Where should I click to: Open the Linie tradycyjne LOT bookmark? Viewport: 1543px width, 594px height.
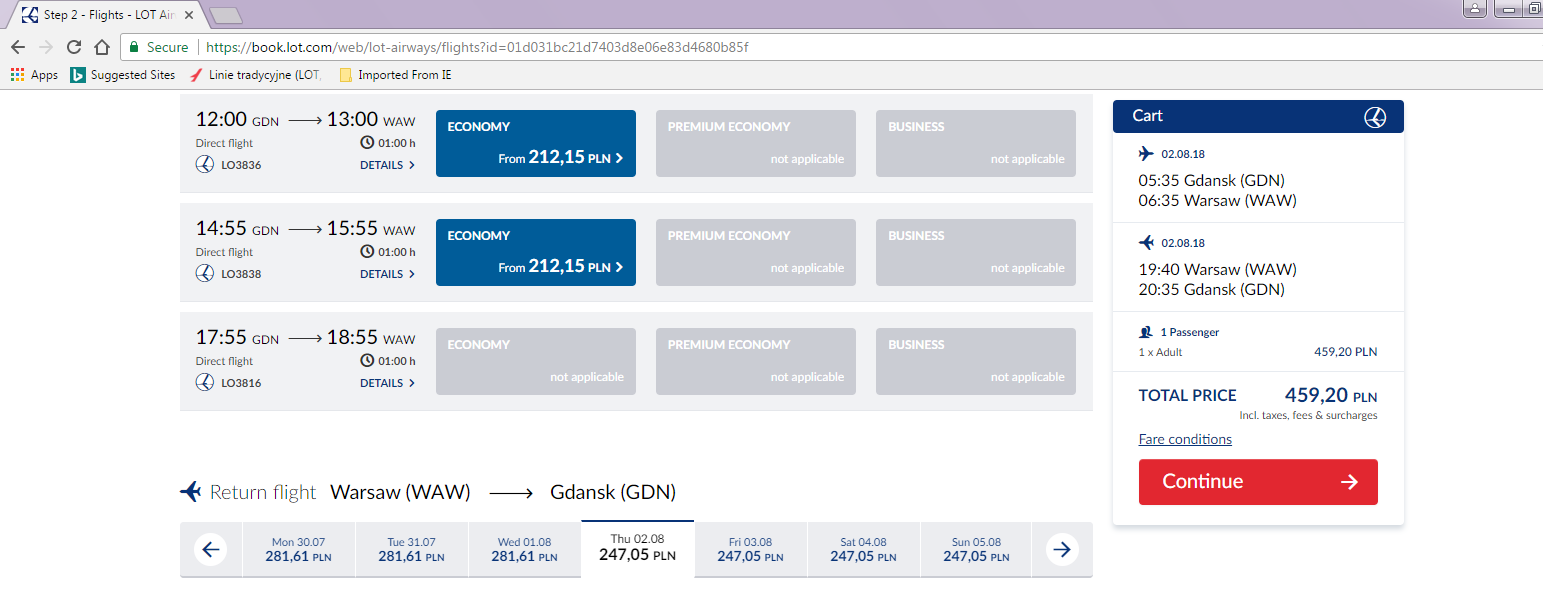click(255, 75)
